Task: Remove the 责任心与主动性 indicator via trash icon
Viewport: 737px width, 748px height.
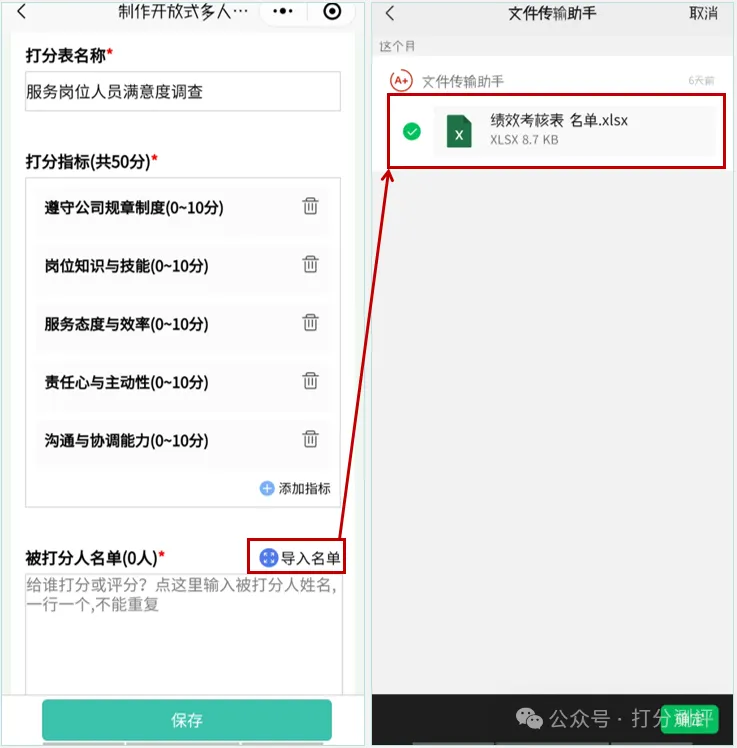Action: (x=310, y=381)
